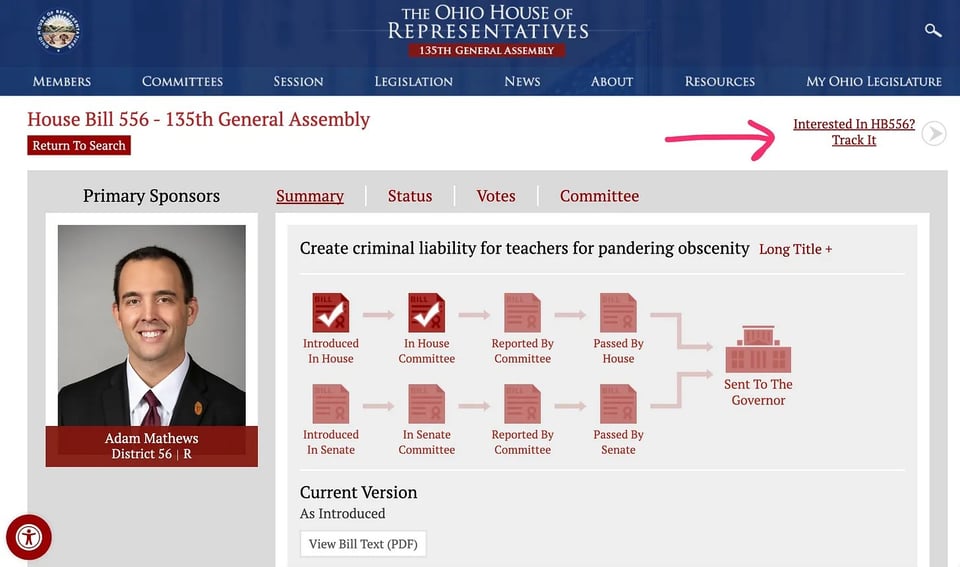Click the Introduced In Senate bill icon
960x567 pixels.
(x=331, y=404)
